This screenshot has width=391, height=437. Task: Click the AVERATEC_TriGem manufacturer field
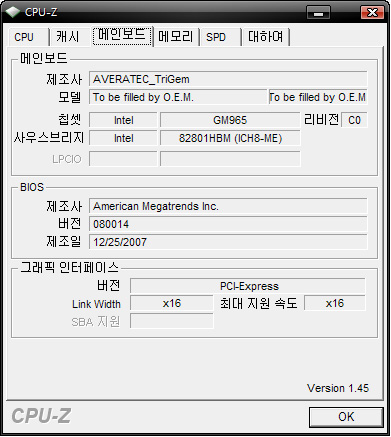coord(228,79)
